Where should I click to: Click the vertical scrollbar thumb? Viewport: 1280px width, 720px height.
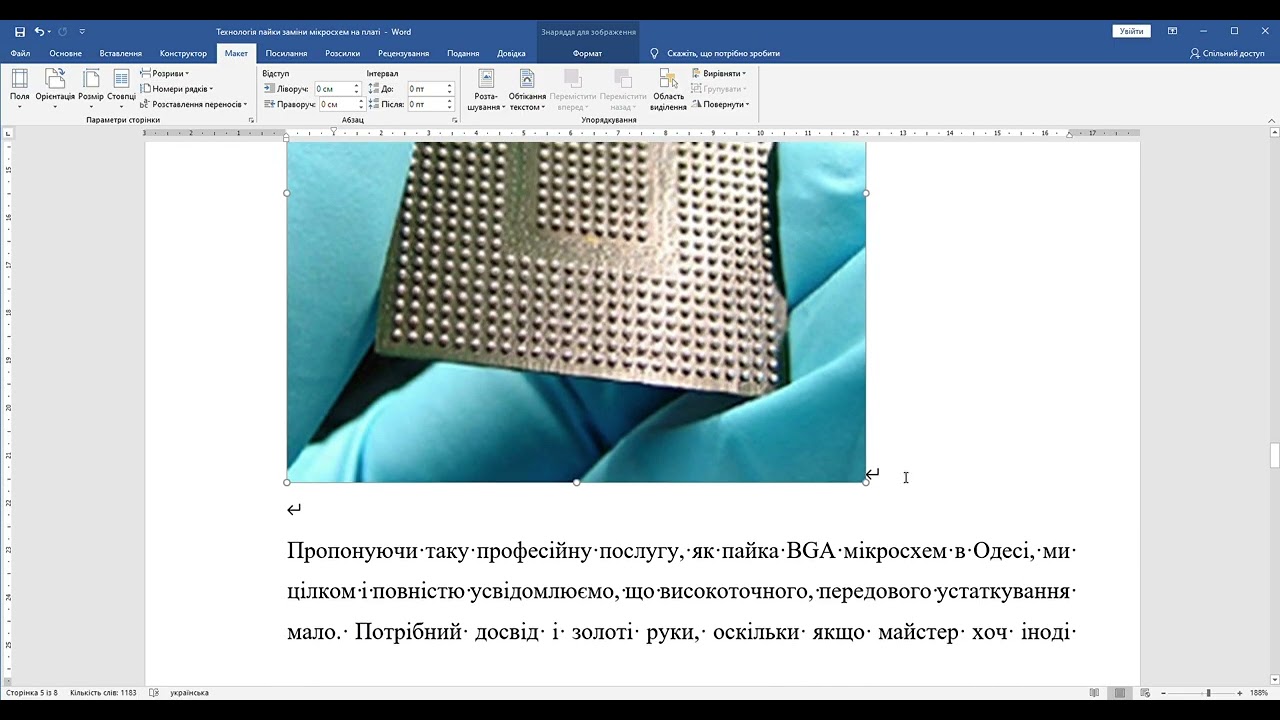(1274, 455)
